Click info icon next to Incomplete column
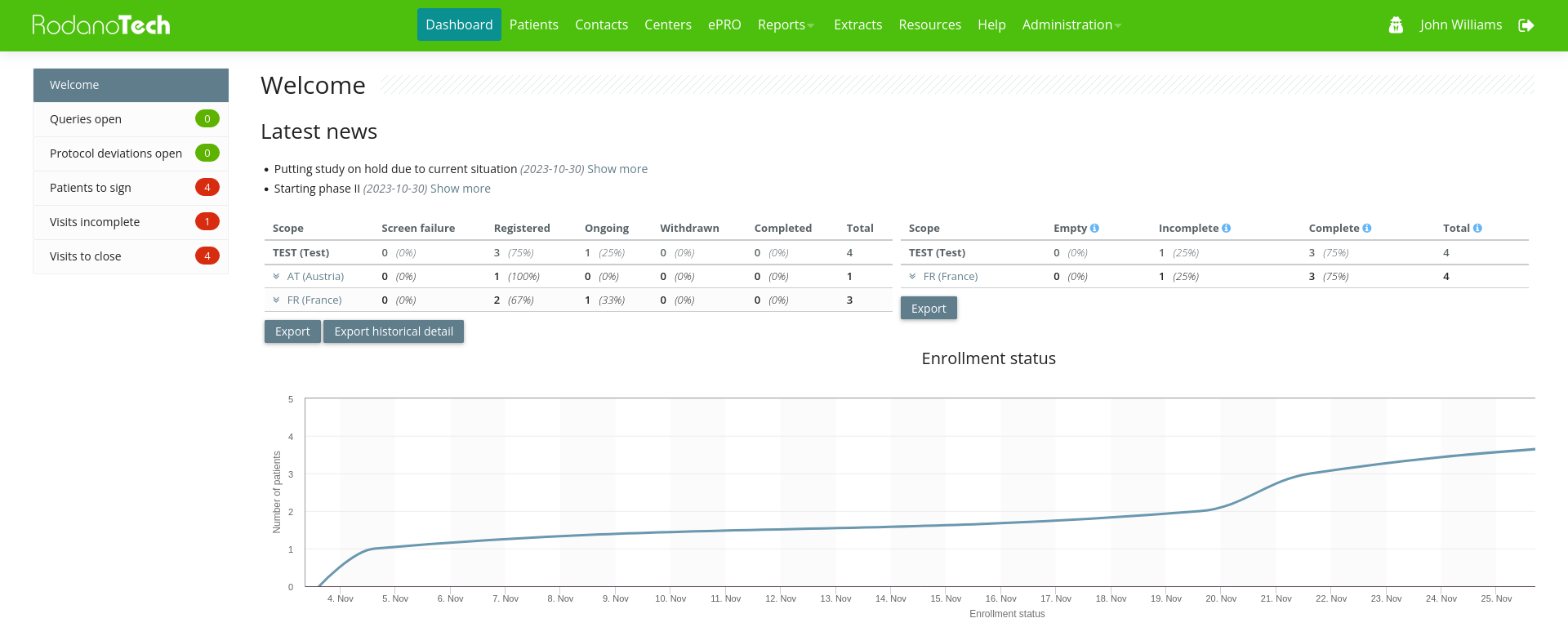 pyautogui.click(x=1226, y=229)
